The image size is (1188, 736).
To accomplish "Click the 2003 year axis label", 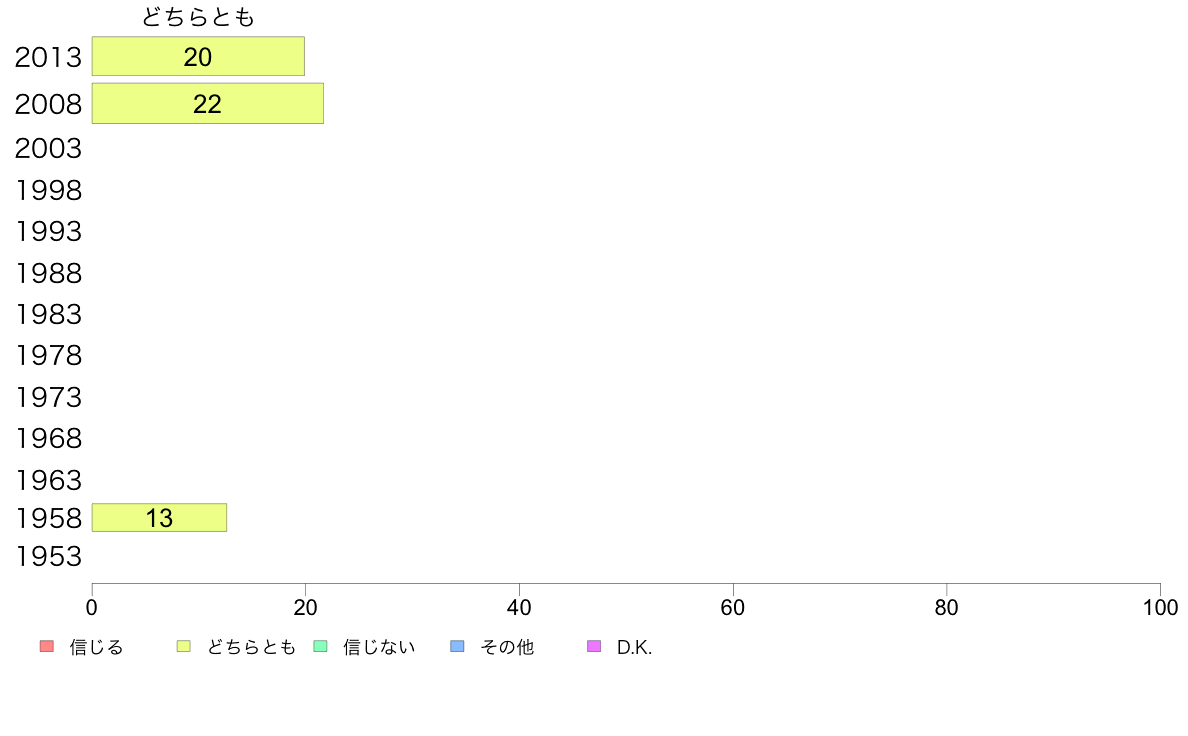I will [48, 149].
